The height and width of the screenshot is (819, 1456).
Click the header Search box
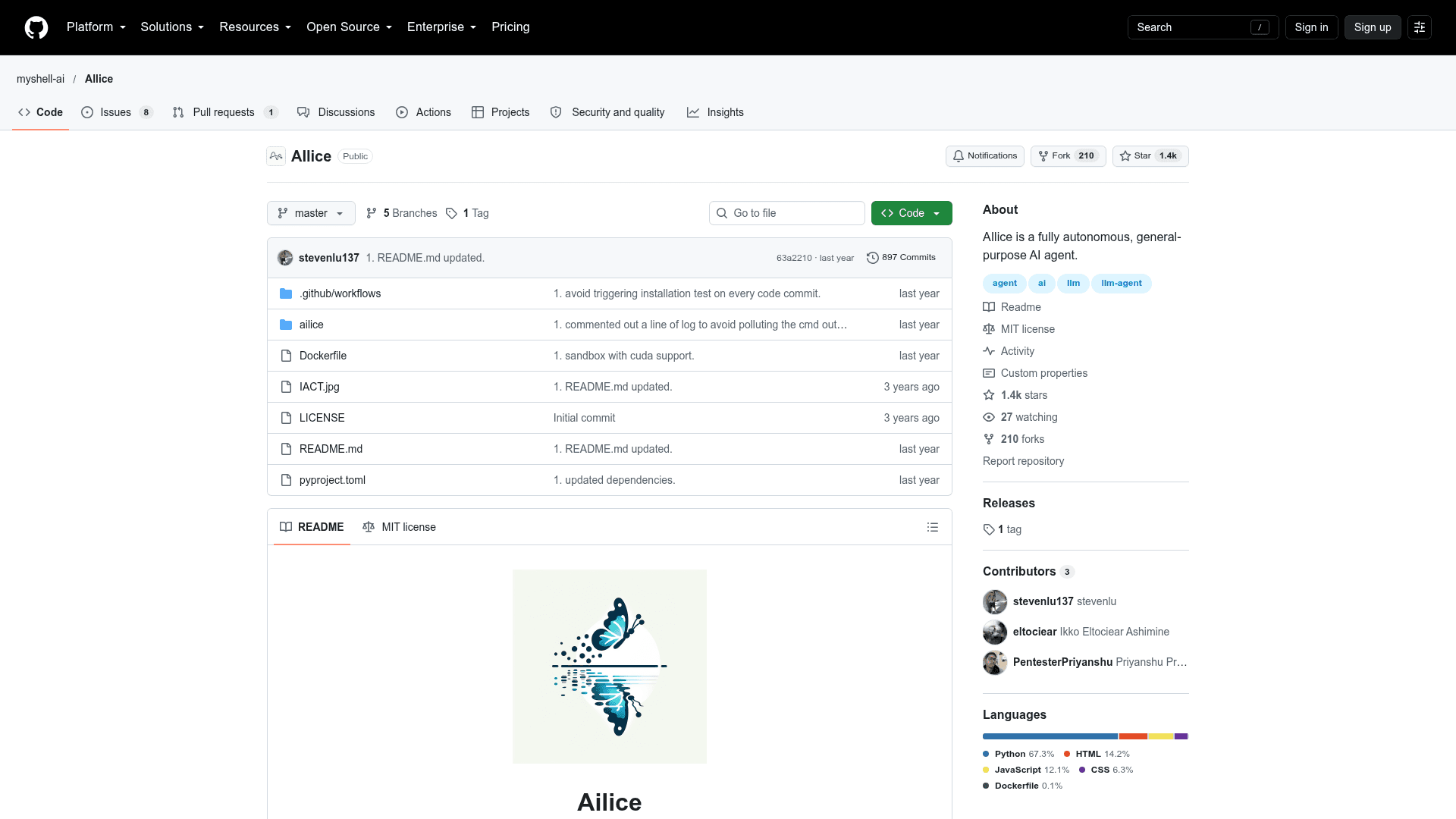pyautogui.click(x=1203, y=27)
